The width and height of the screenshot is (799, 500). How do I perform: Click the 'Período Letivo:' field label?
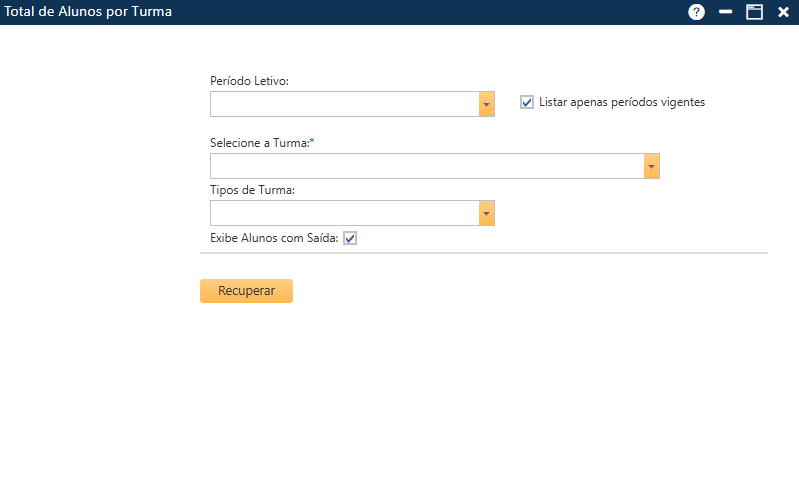point(249,80)
